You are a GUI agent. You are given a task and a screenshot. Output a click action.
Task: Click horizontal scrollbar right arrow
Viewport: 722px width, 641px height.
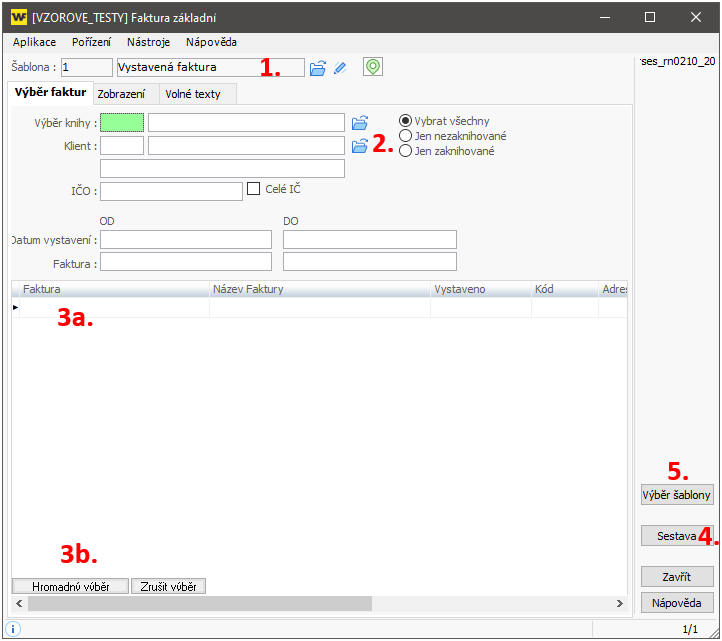pos(620,604)
